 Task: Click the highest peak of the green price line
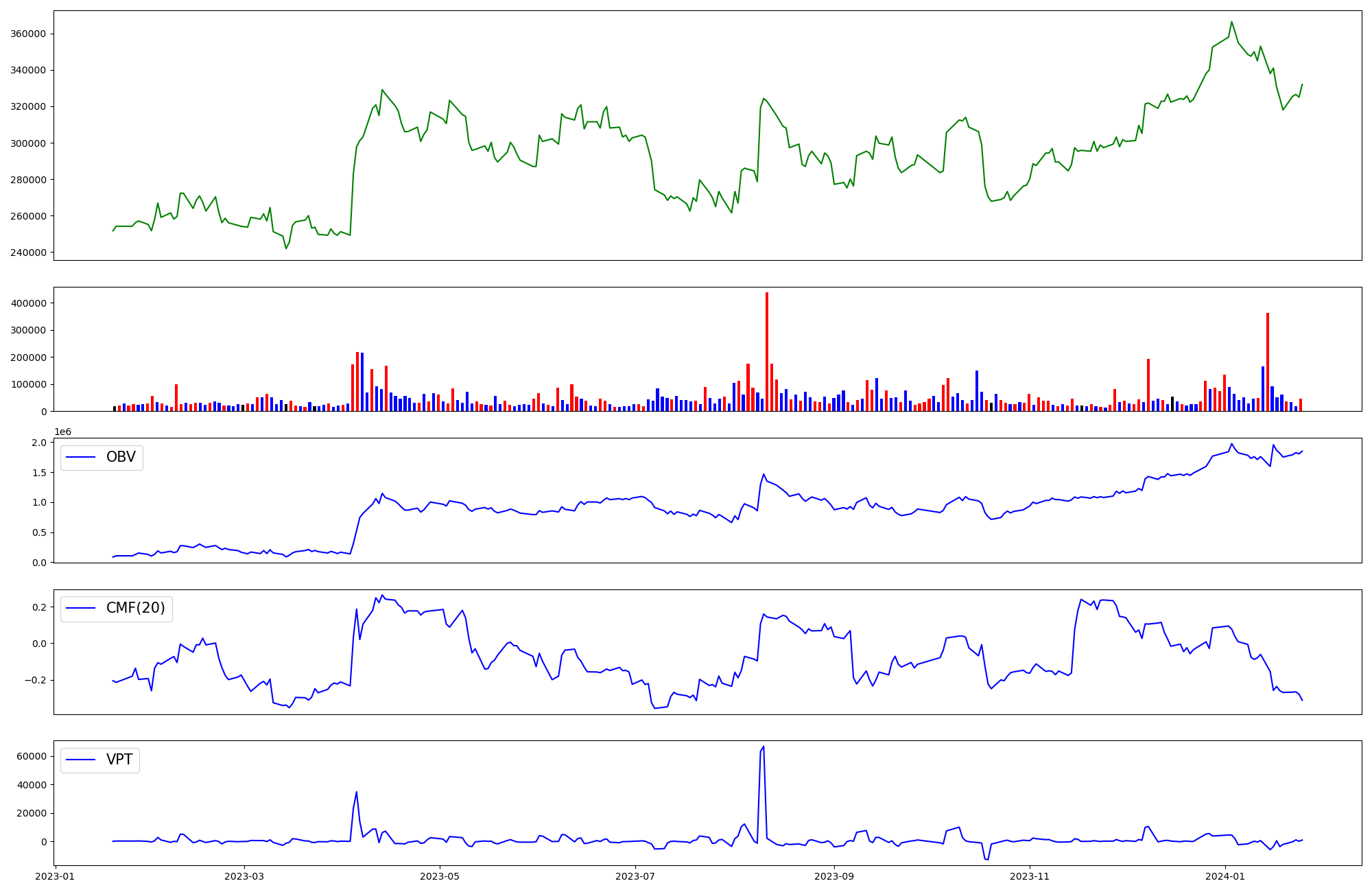pyautogui.click(x=1231, y=22)
